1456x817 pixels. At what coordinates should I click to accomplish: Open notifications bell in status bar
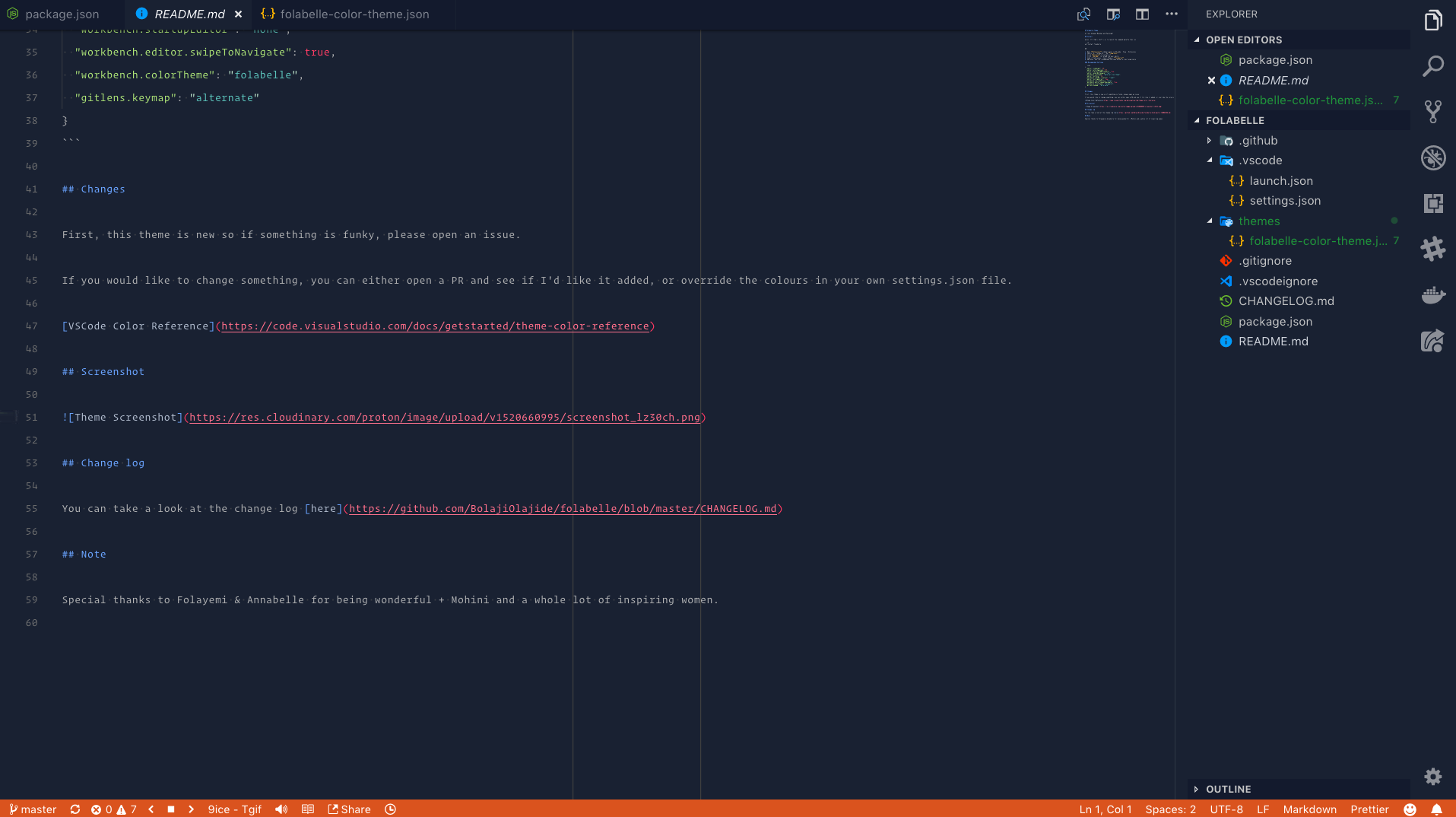[1436, 809]
